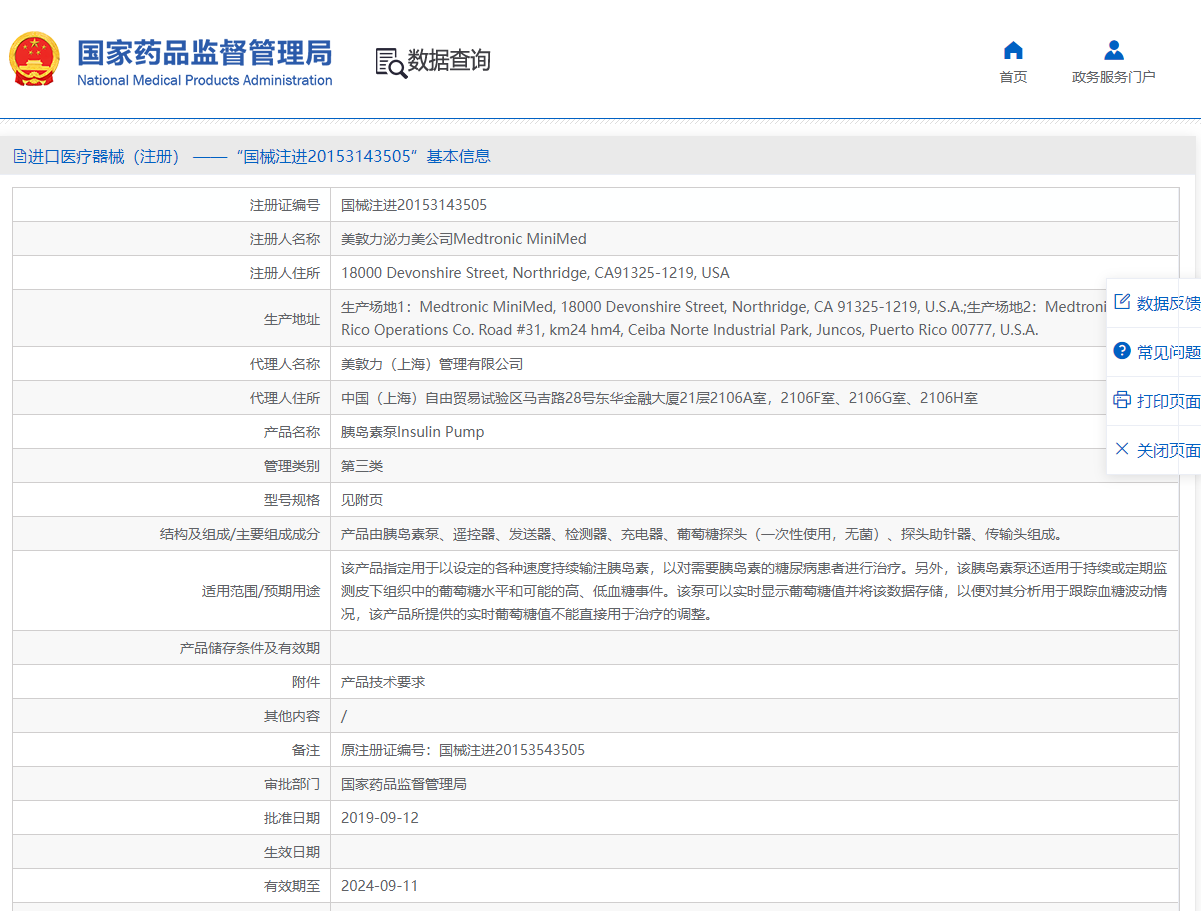Image resolution: width=1201 pixels, height=911 pixels.
Task: Click the 中国（上海）自由贸易试验区 address cell
Action: [755, 398]
